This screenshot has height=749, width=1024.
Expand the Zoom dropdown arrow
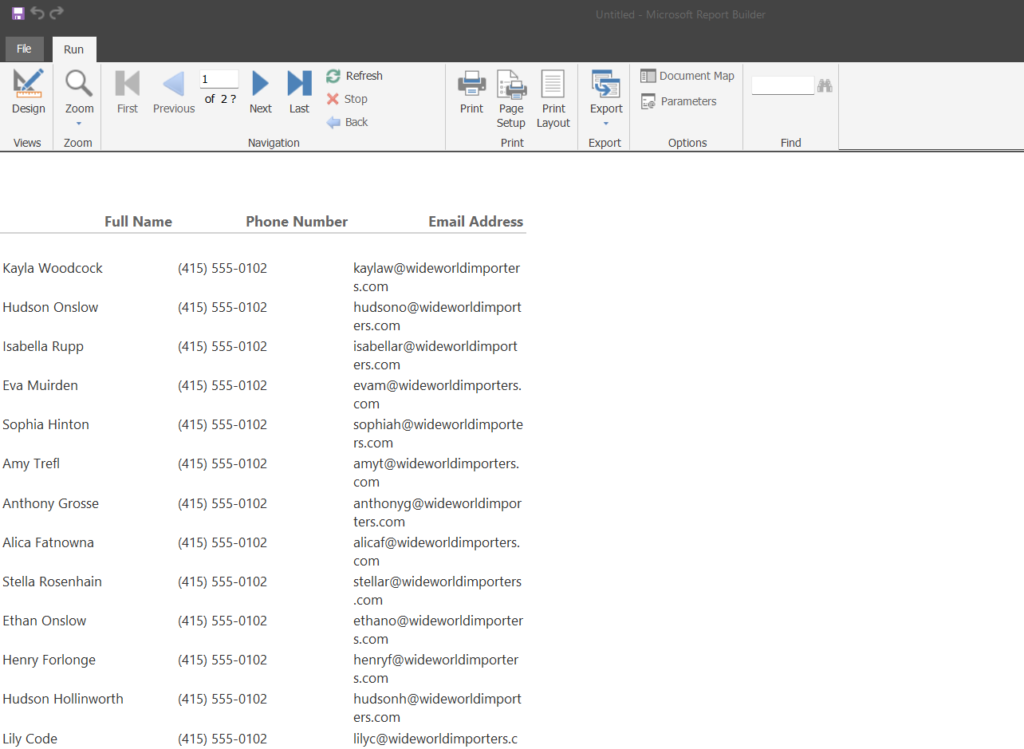79,123
